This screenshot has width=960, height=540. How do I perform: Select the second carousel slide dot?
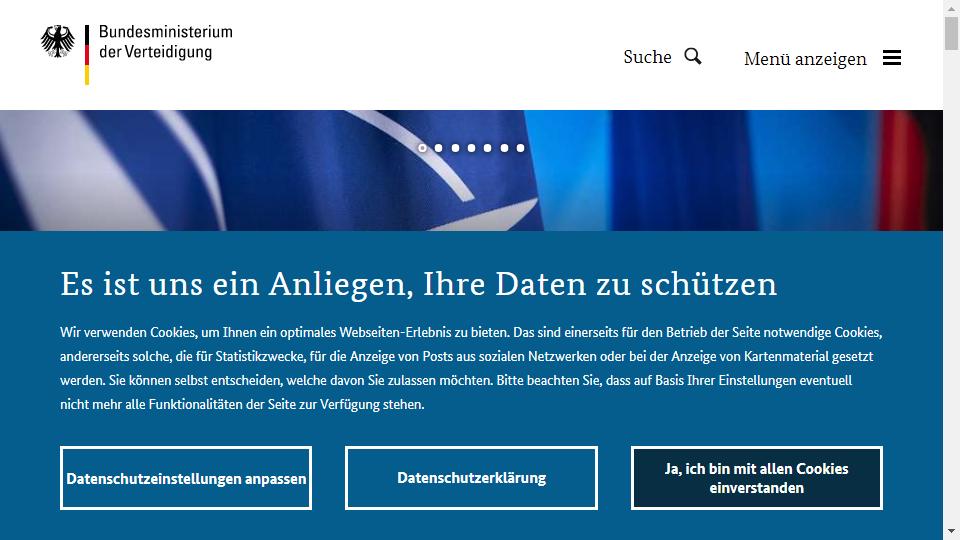[438, 148]
